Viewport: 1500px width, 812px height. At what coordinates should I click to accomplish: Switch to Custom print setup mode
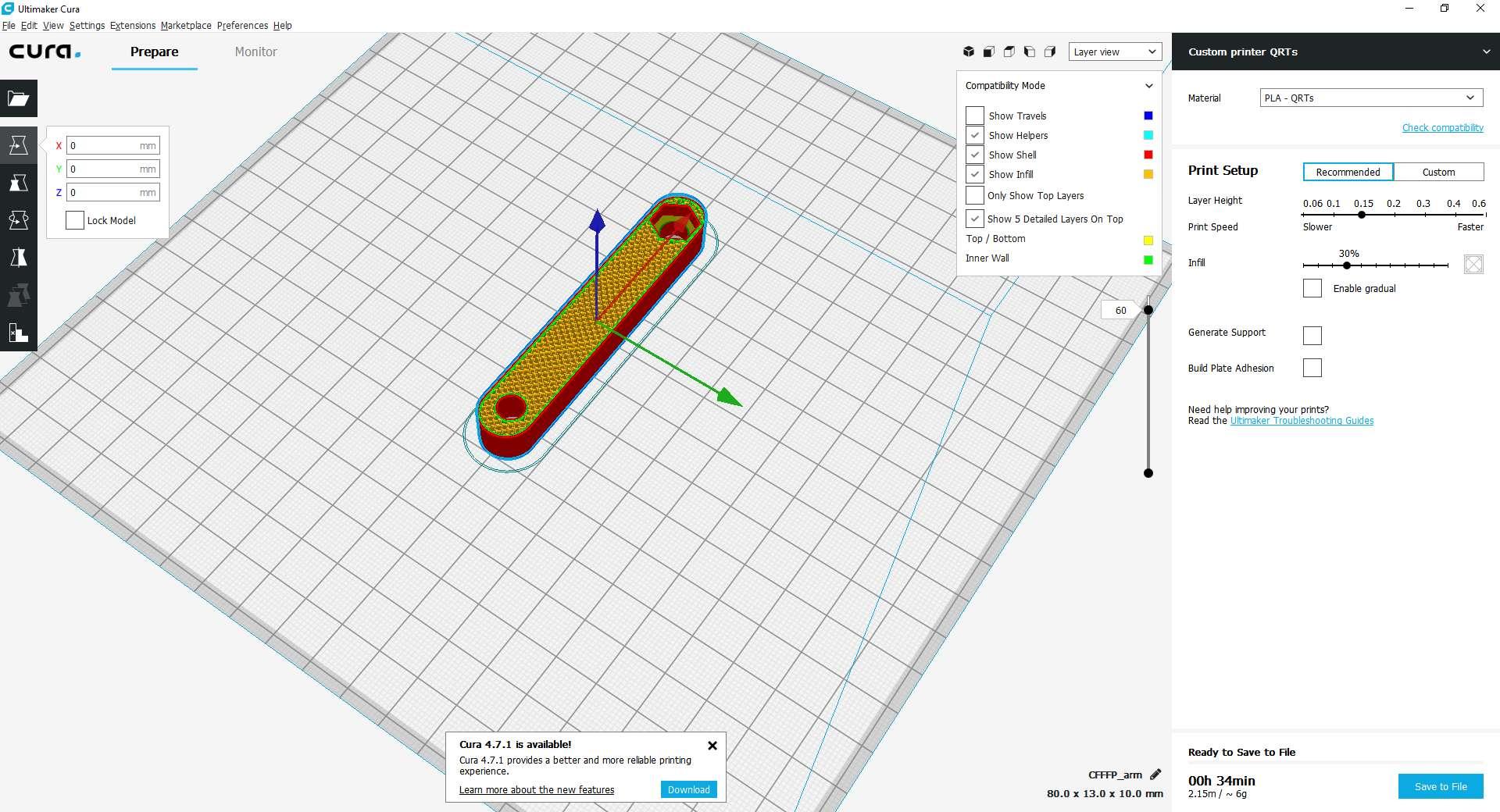1438,172
